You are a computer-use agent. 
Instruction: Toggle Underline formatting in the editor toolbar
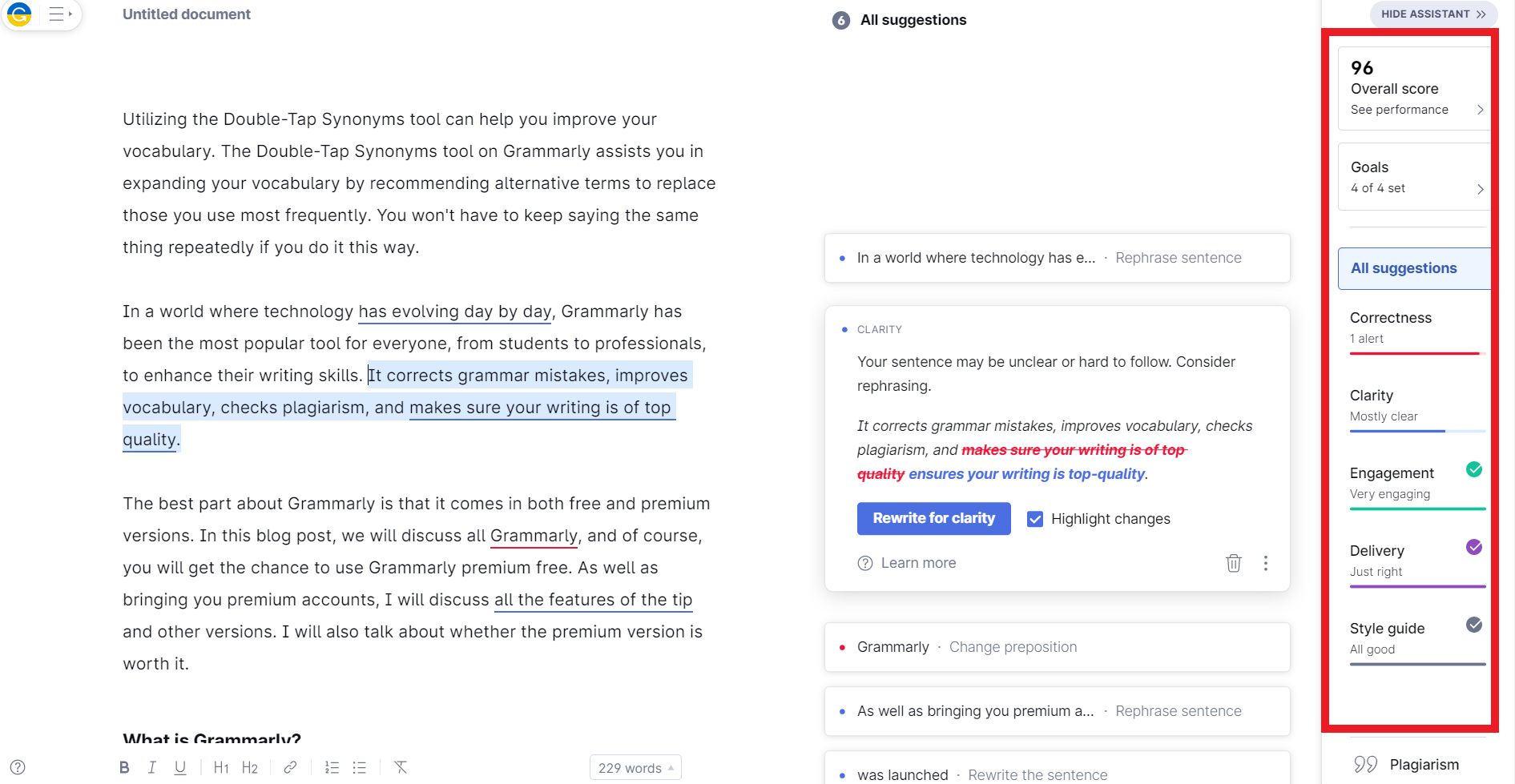coord(179,766)
